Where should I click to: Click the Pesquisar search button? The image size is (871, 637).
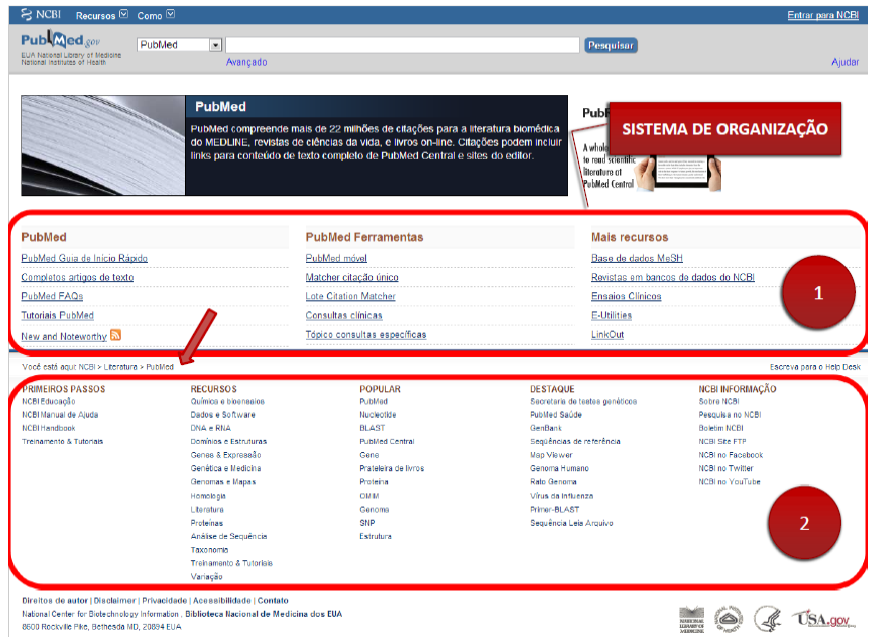pyautogui.click(x=611, y=45)
